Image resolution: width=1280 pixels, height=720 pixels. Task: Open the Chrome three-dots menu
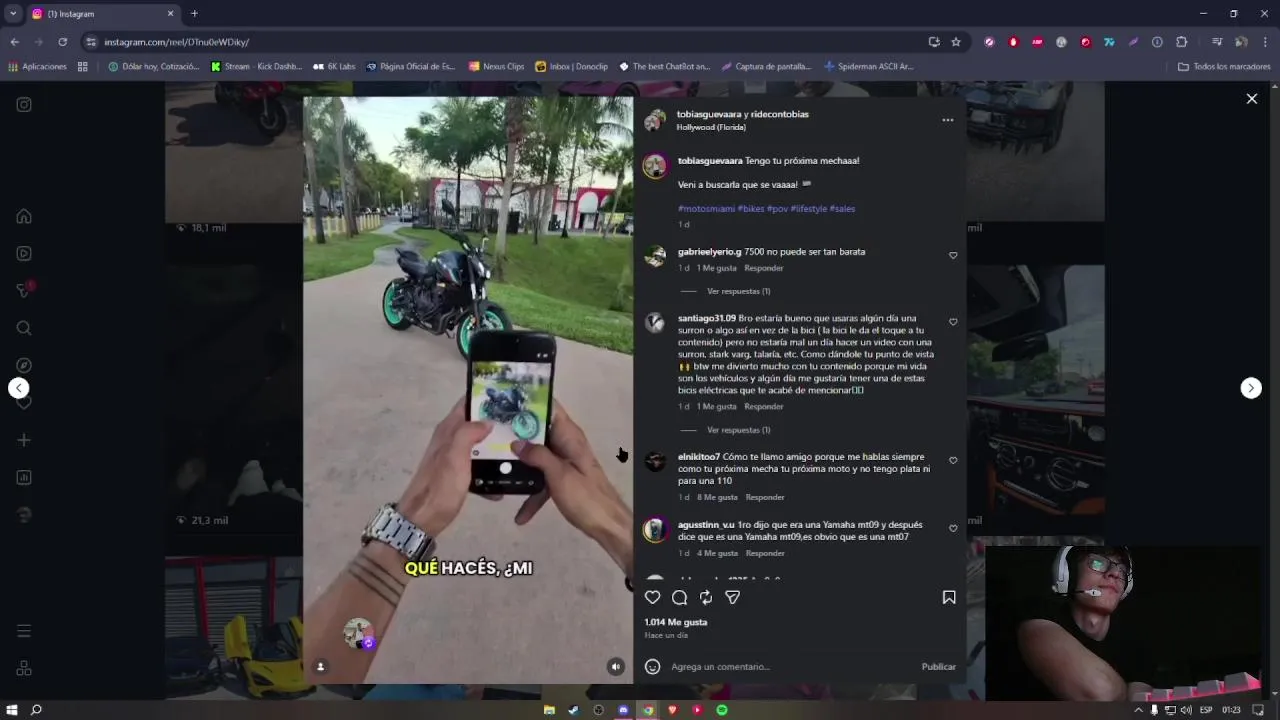pos(1265,42)
